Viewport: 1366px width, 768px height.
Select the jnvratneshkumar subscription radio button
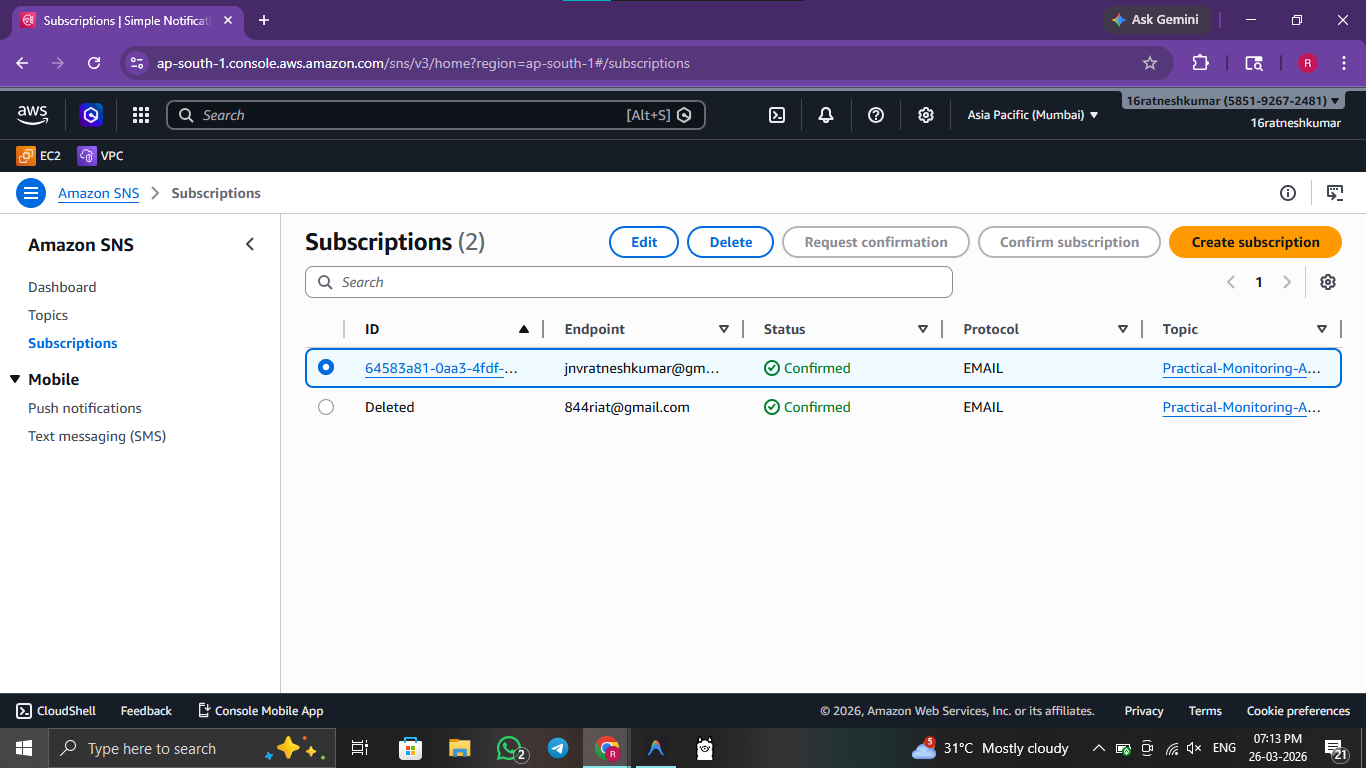point(326,367)
